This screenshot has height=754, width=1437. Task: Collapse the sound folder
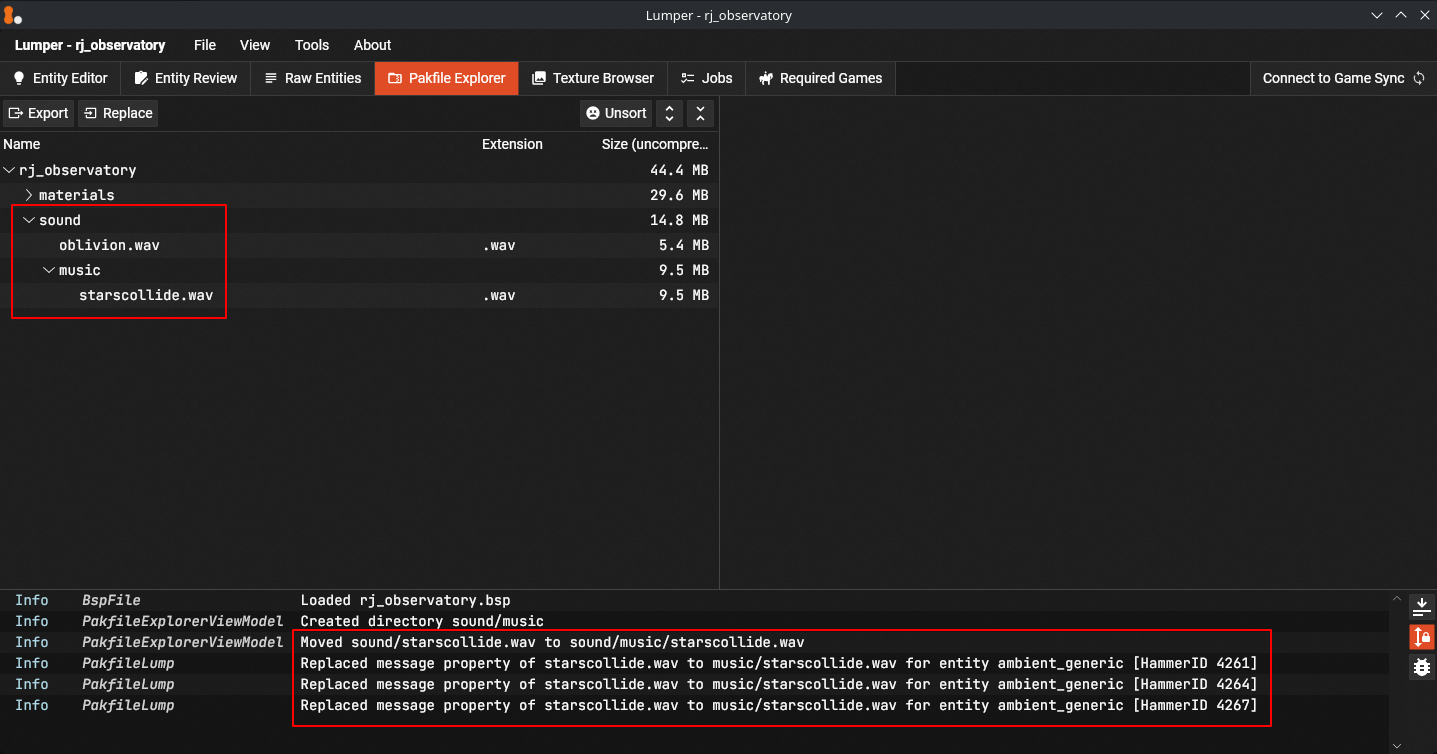tap(29, 220)
